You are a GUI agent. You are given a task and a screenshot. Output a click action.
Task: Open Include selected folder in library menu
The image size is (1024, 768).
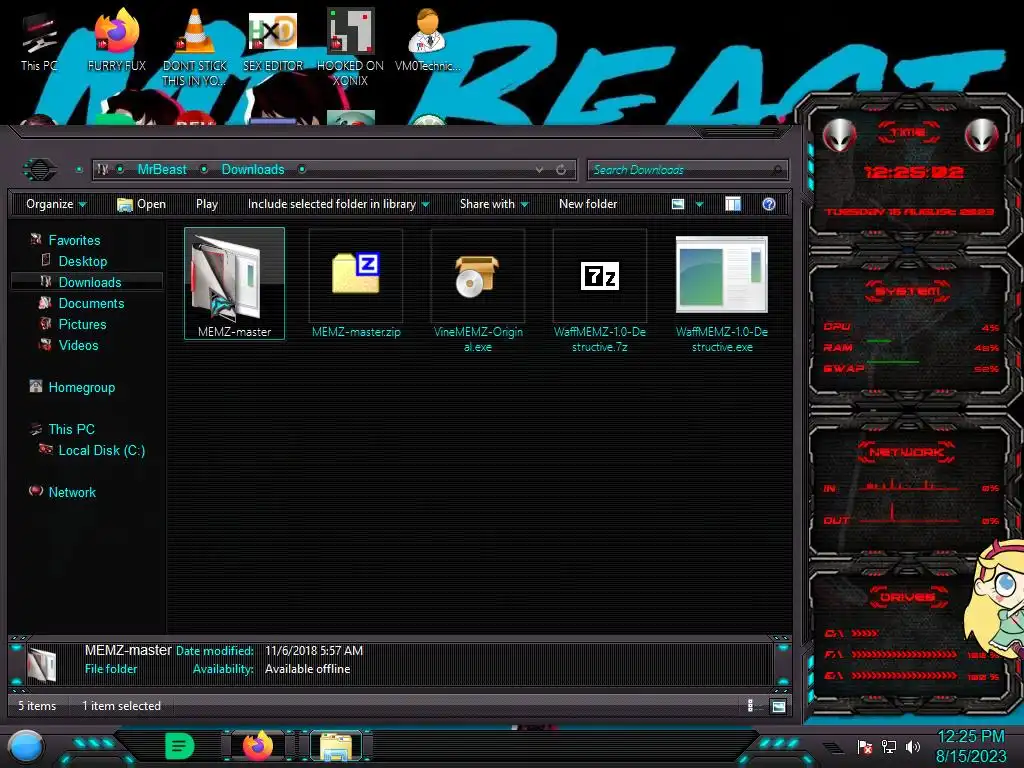[338, 204]
